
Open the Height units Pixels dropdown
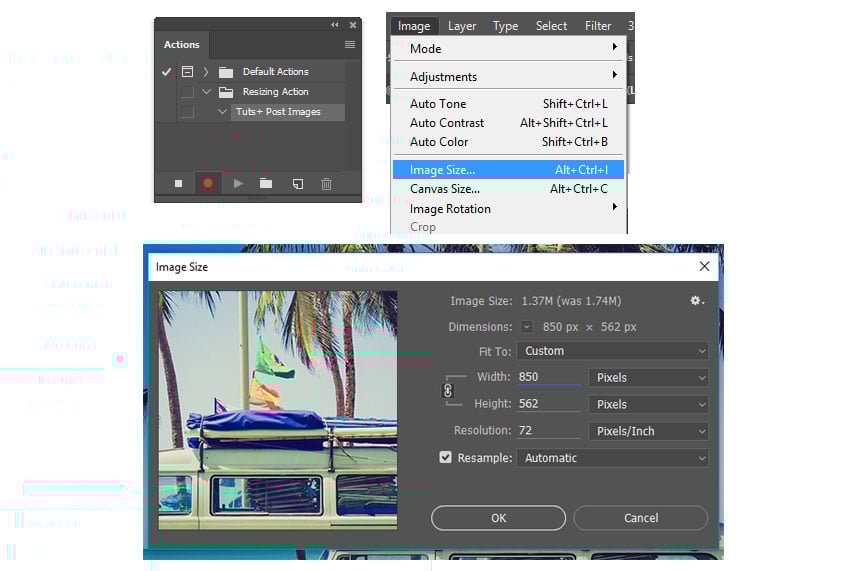coord(648,404)
